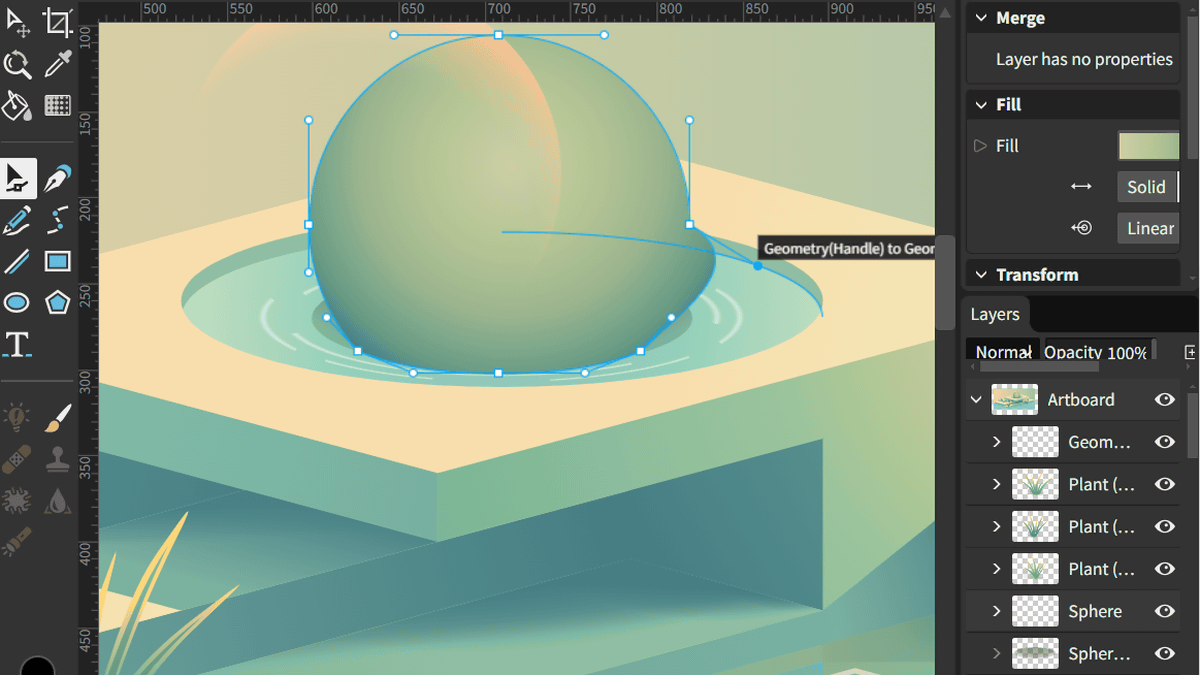Expand the Sphere layer group
The height and width of the screenshot is (675, 1200).
click(x=996, y=611)
